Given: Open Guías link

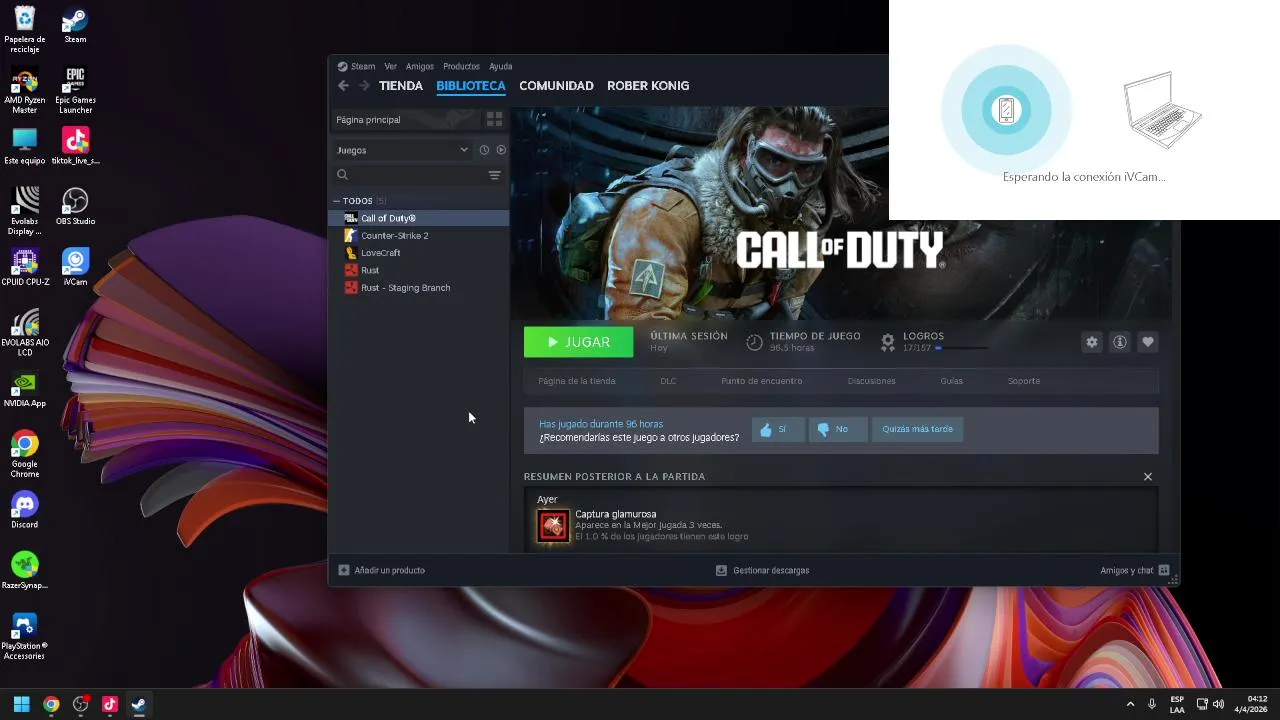Looking at the screenshot, I should click(x=951, y=381).
